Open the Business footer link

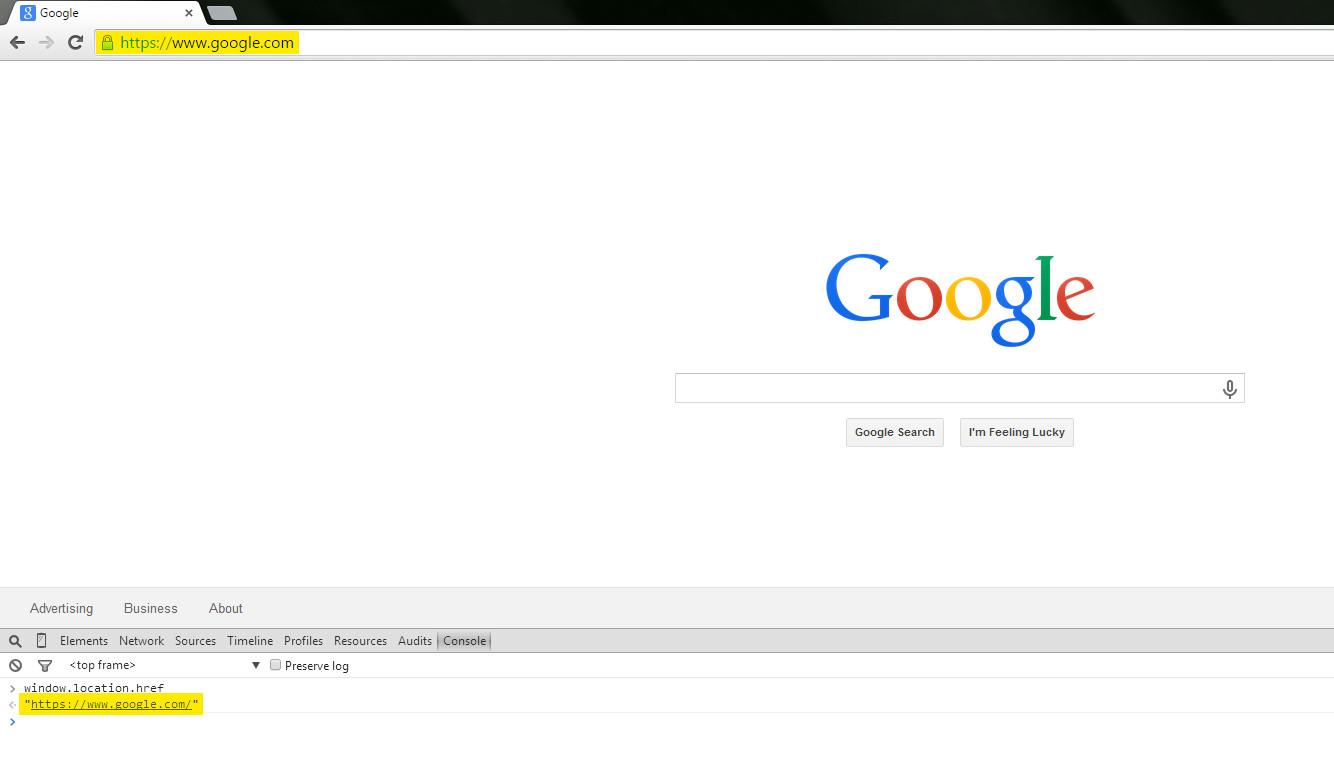click(x=151, y=608)
